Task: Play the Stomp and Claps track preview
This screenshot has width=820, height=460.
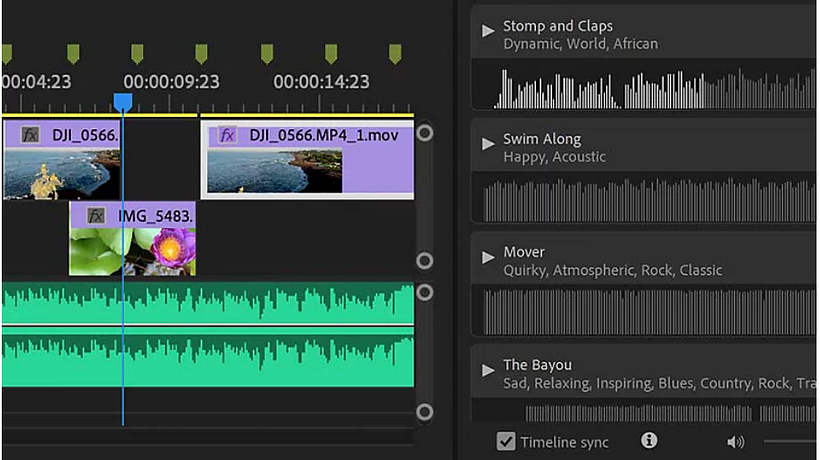Action: (x=488, y=31)
